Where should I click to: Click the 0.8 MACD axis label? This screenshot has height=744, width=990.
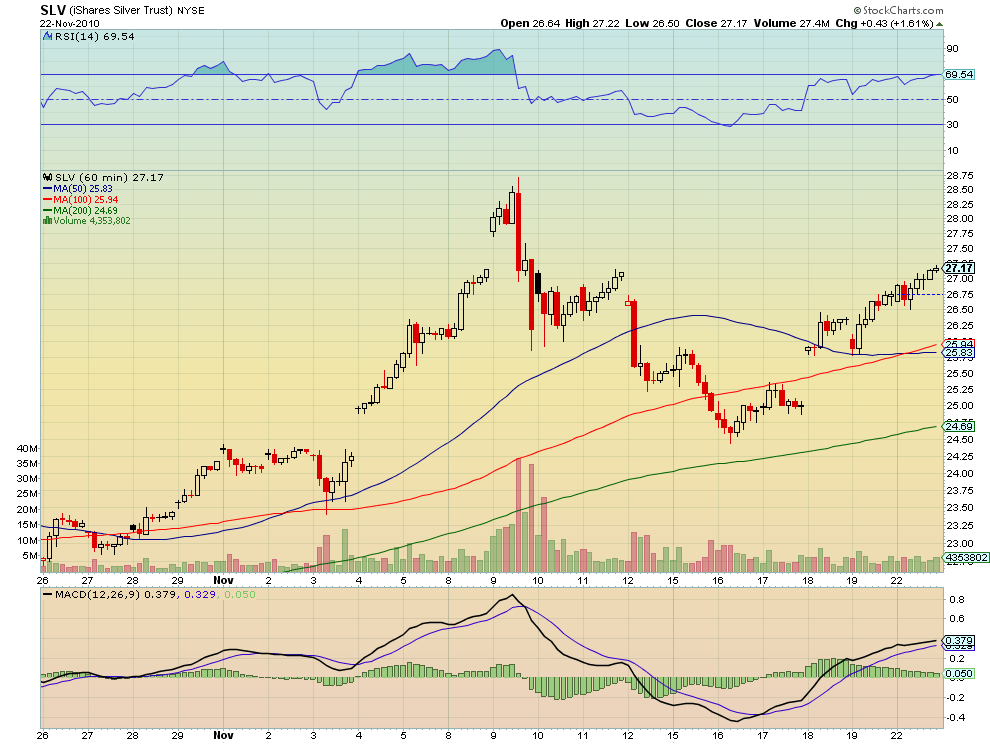957,599
